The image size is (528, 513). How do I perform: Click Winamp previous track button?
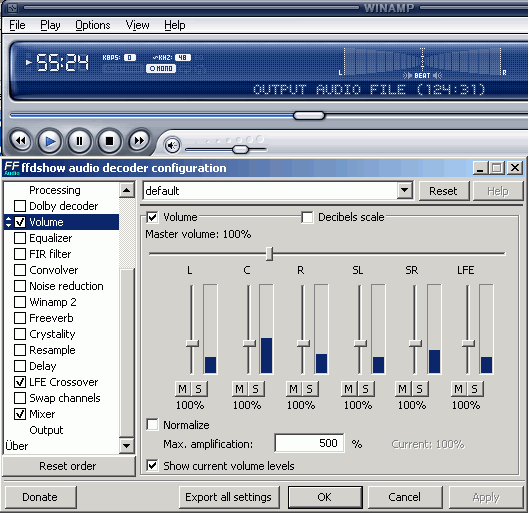click(21, 141)
